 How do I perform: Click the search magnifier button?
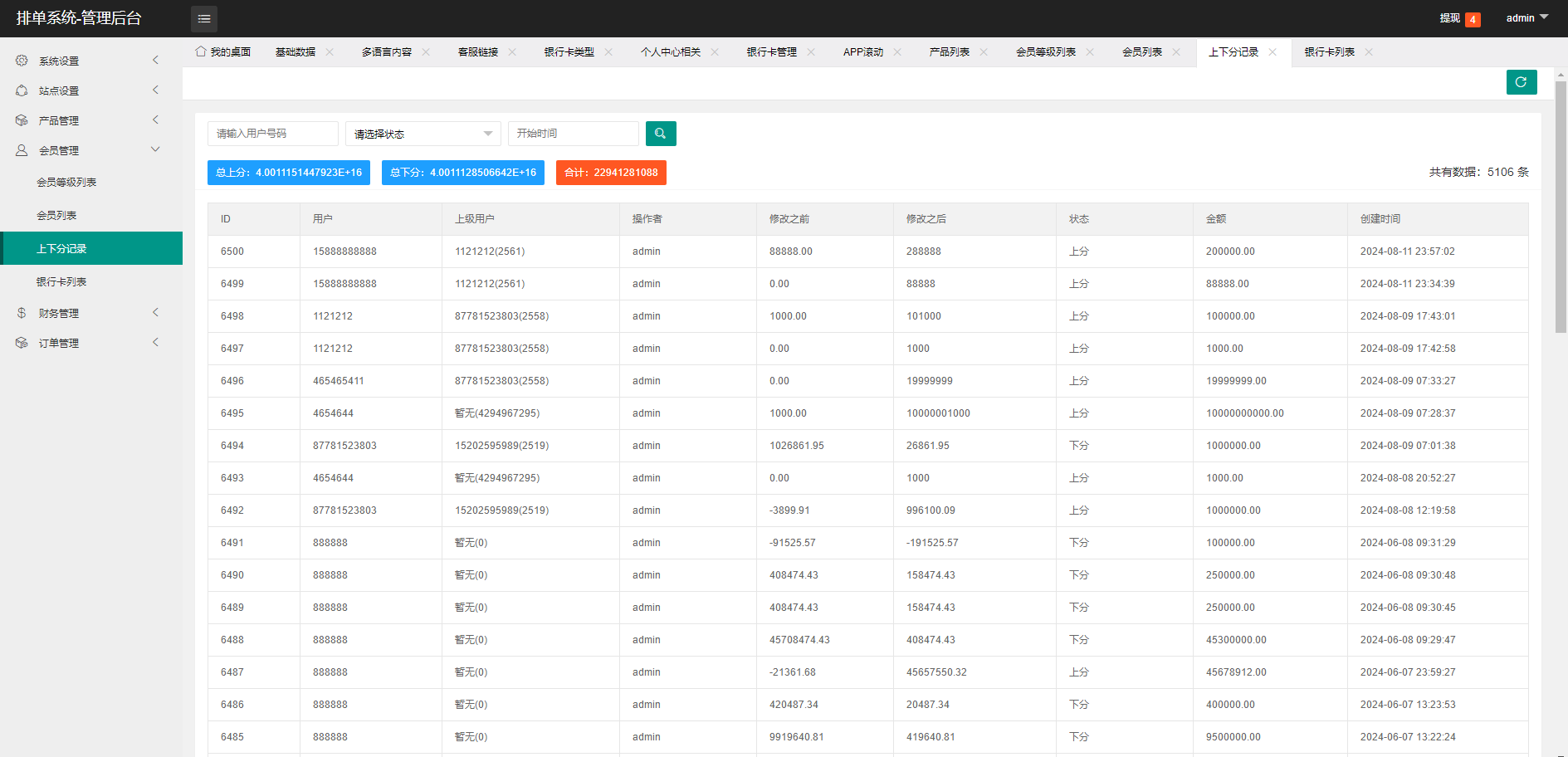click(x=661, y=134)
